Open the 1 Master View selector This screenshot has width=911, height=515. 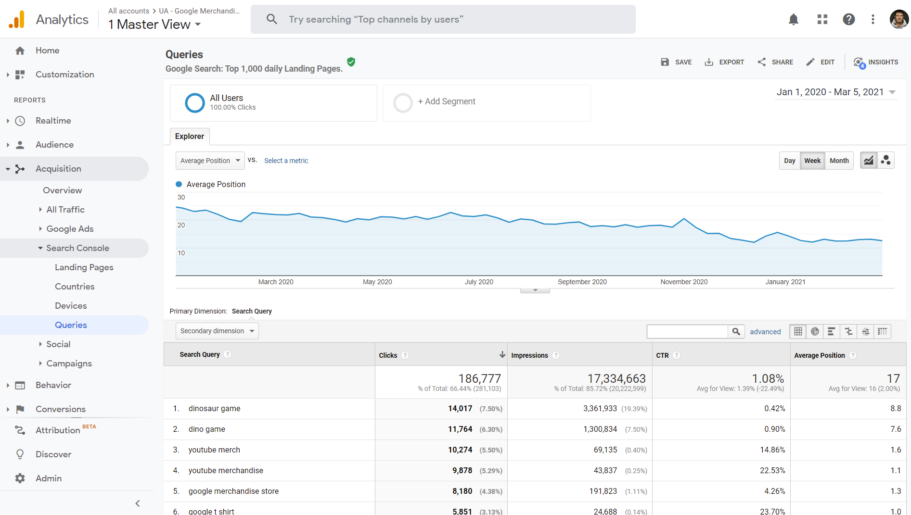pyautogui.click(x=154, y=24)
